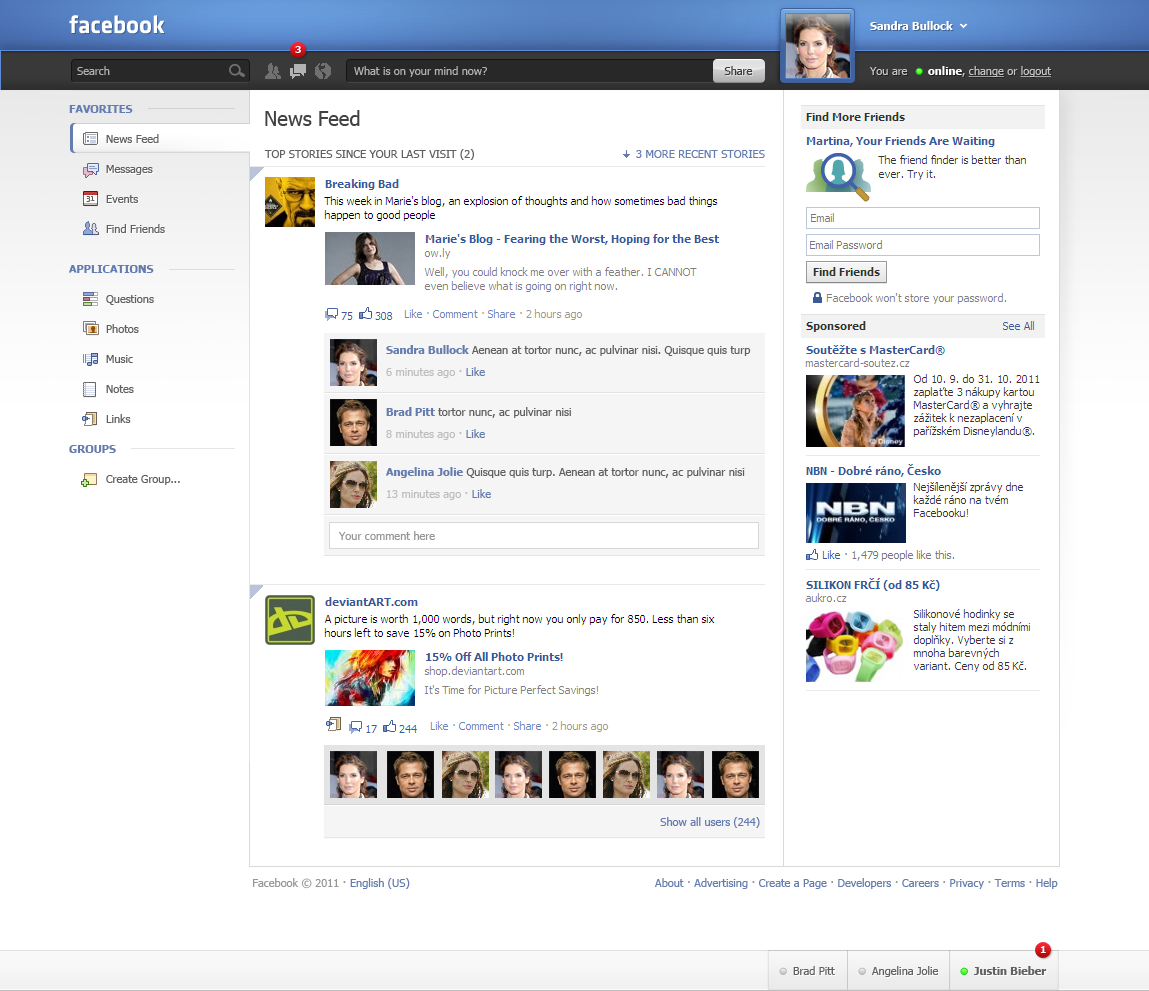Click the deviantART logo avatar
This screenshot has height=991, width=1149.
click(x=290, y=620)
